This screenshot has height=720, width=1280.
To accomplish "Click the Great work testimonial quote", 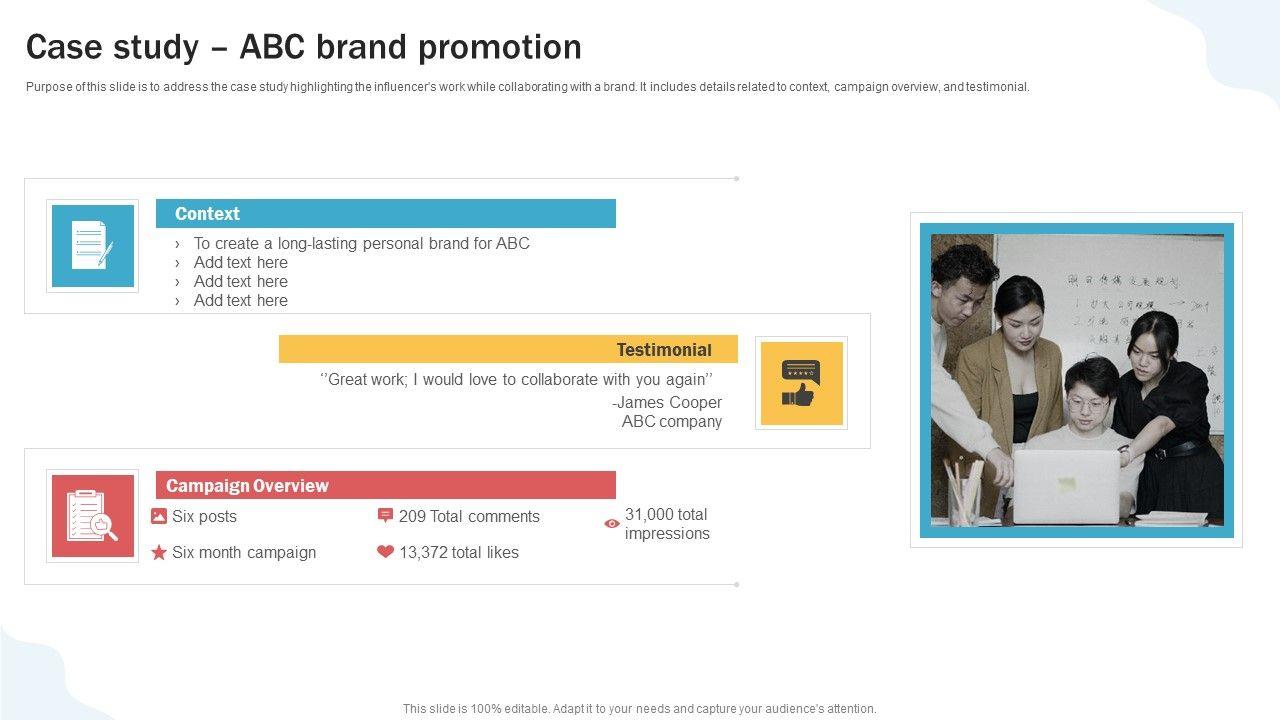I will point(516,379).
